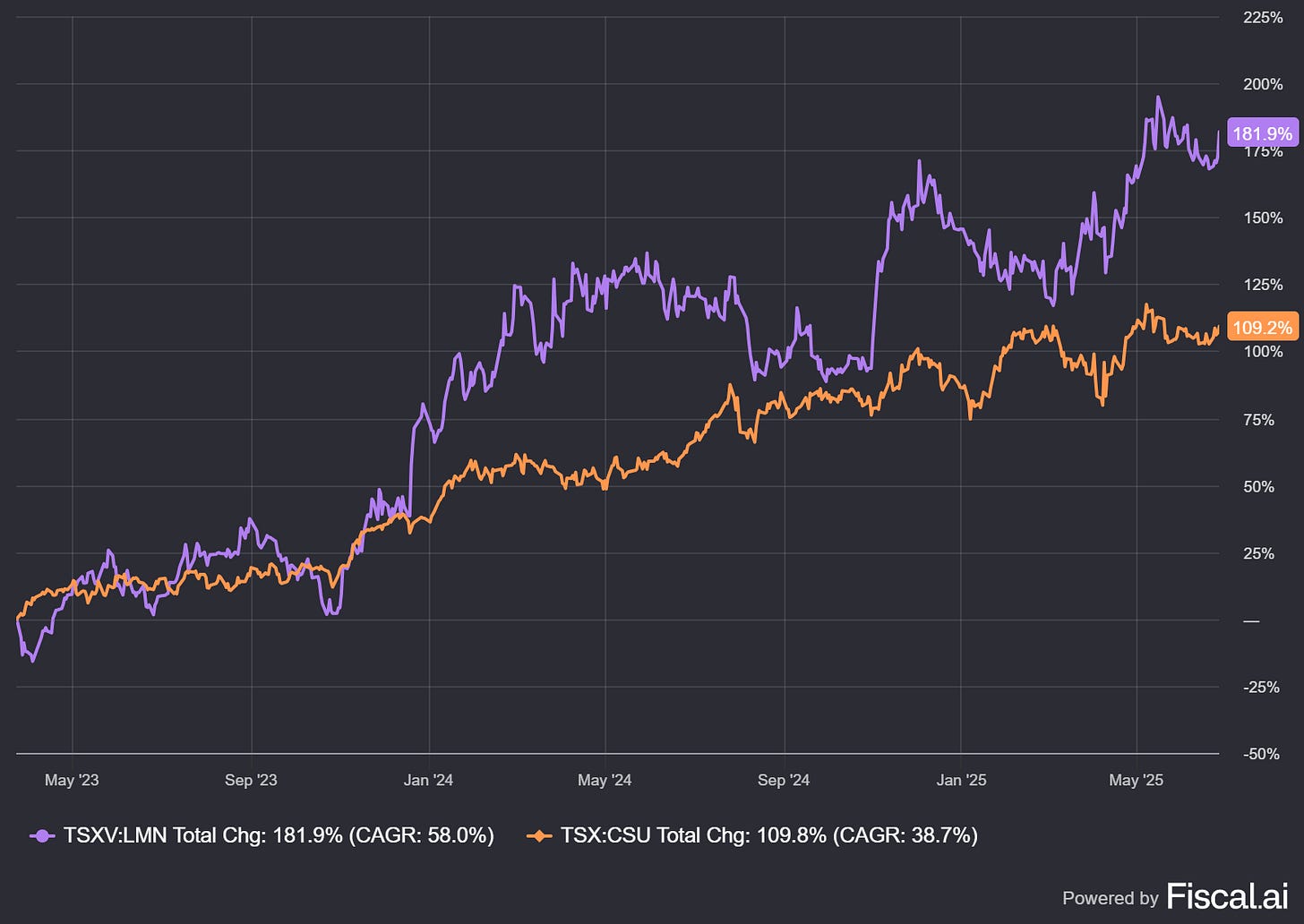
Task: Click the 150% y-axis label
Action: (x=1263, y=218)
